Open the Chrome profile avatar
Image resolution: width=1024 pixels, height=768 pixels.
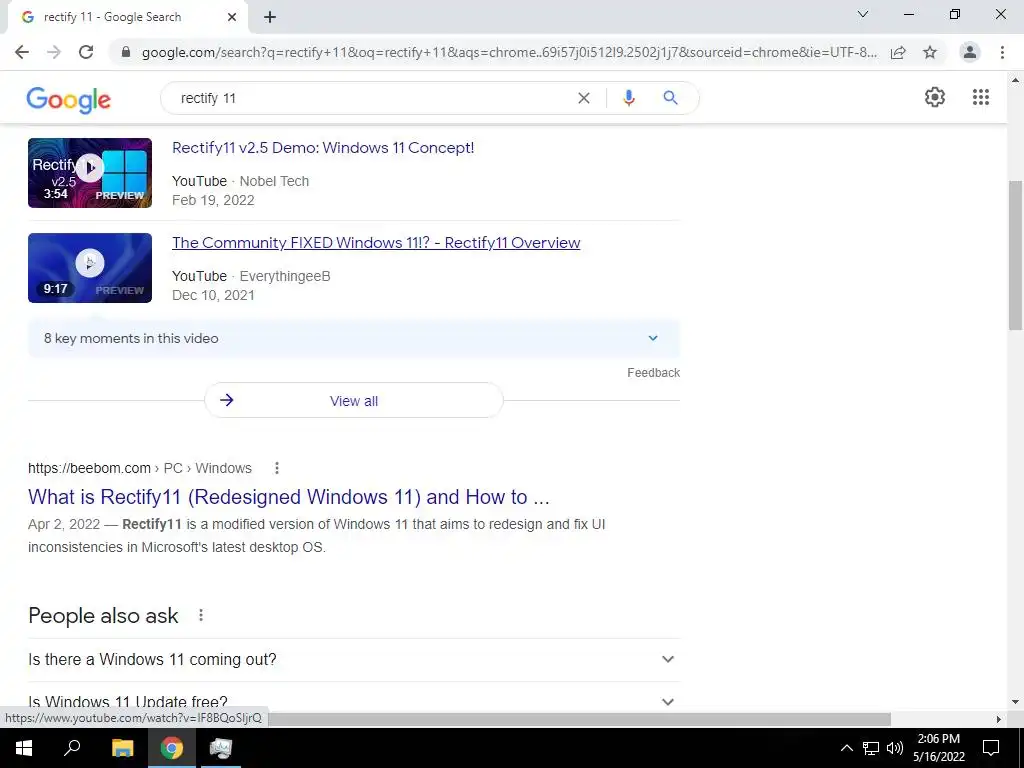(x=970, y=52)
